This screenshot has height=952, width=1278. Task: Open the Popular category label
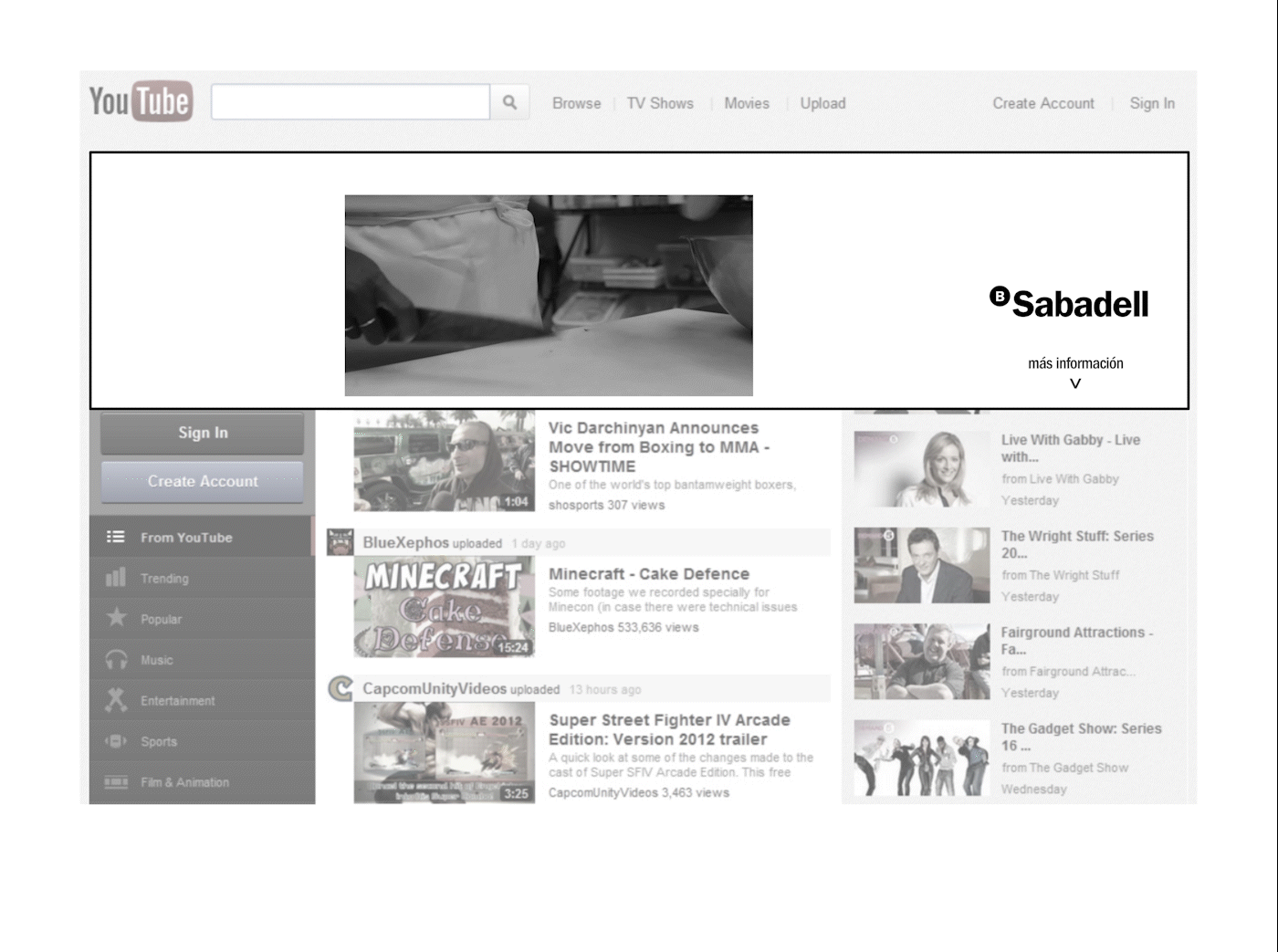[161, 619]
